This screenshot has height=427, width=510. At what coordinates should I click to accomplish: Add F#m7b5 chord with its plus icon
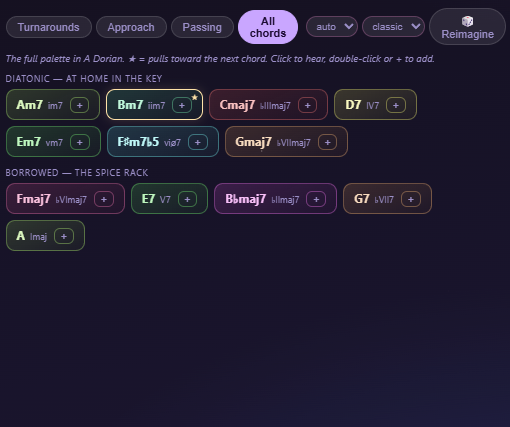[198, 142]
